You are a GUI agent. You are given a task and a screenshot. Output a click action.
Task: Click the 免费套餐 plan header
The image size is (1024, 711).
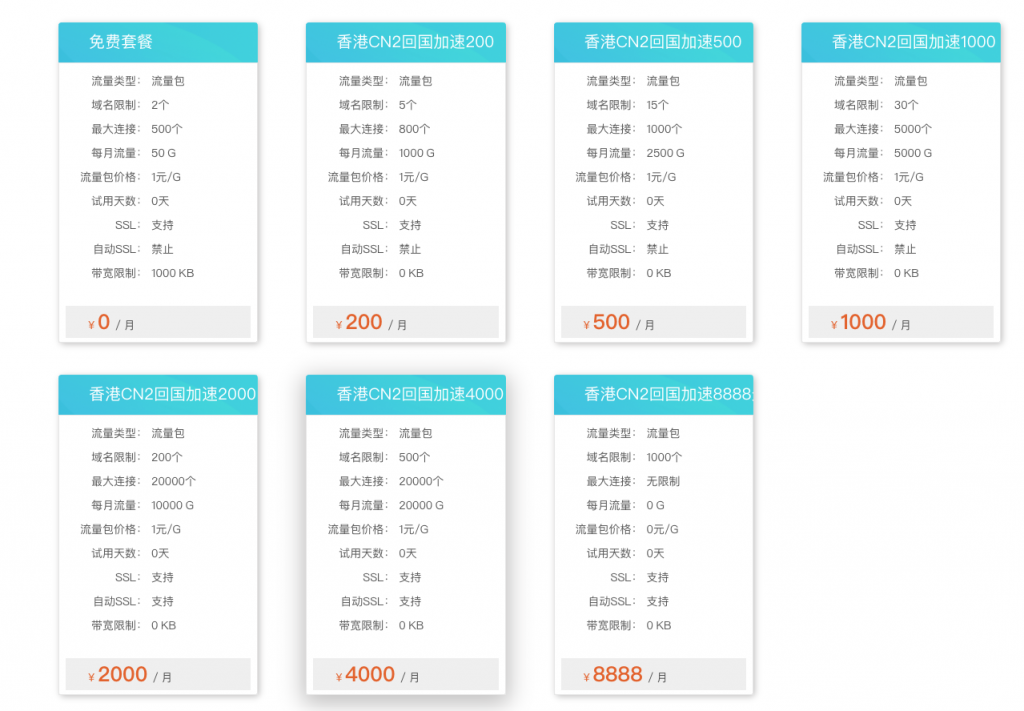click(x=121, y=42)
